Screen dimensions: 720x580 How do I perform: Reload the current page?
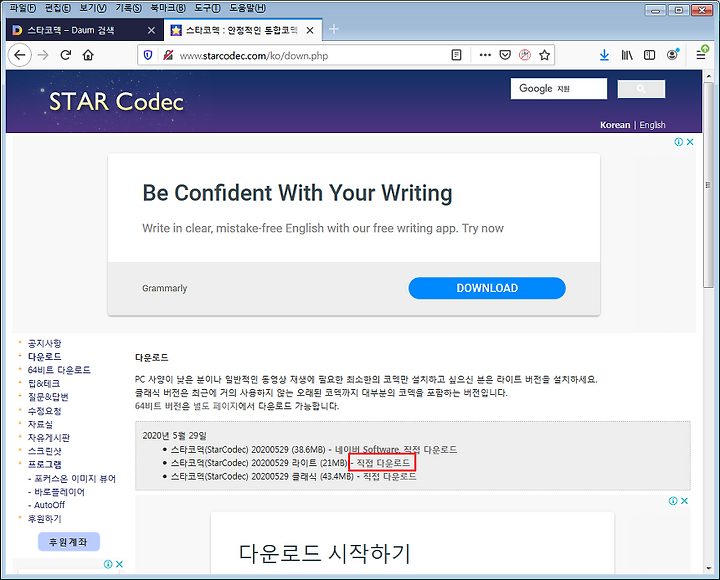(x=66, y=56)
